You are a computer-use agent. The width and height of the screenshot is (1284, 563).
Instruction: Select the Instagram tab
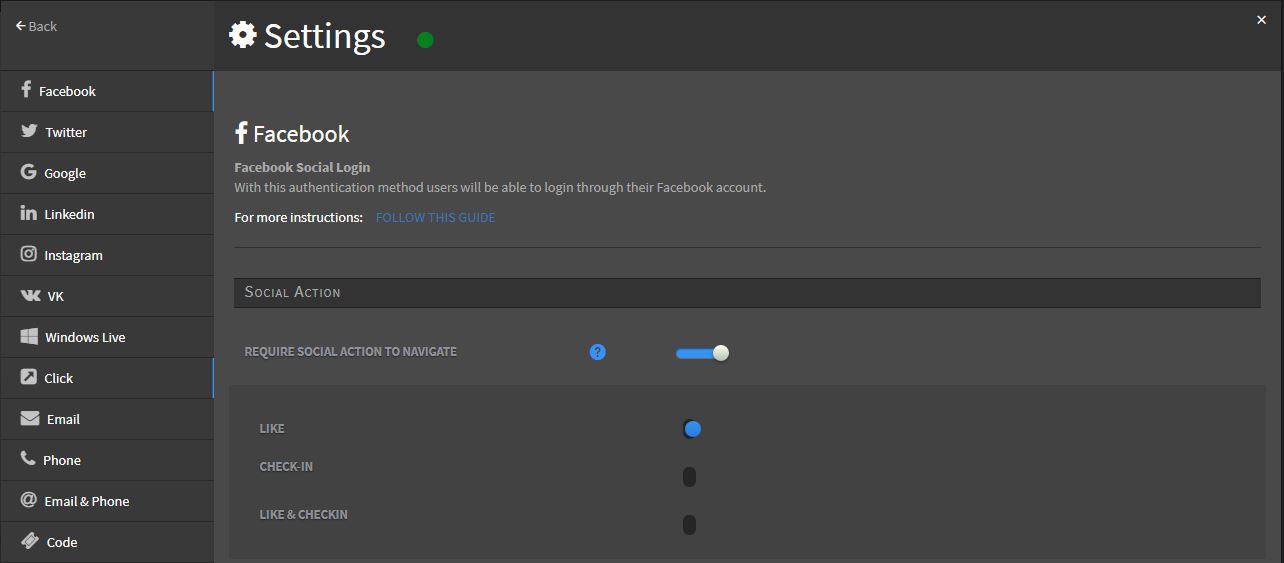[107, 254]
